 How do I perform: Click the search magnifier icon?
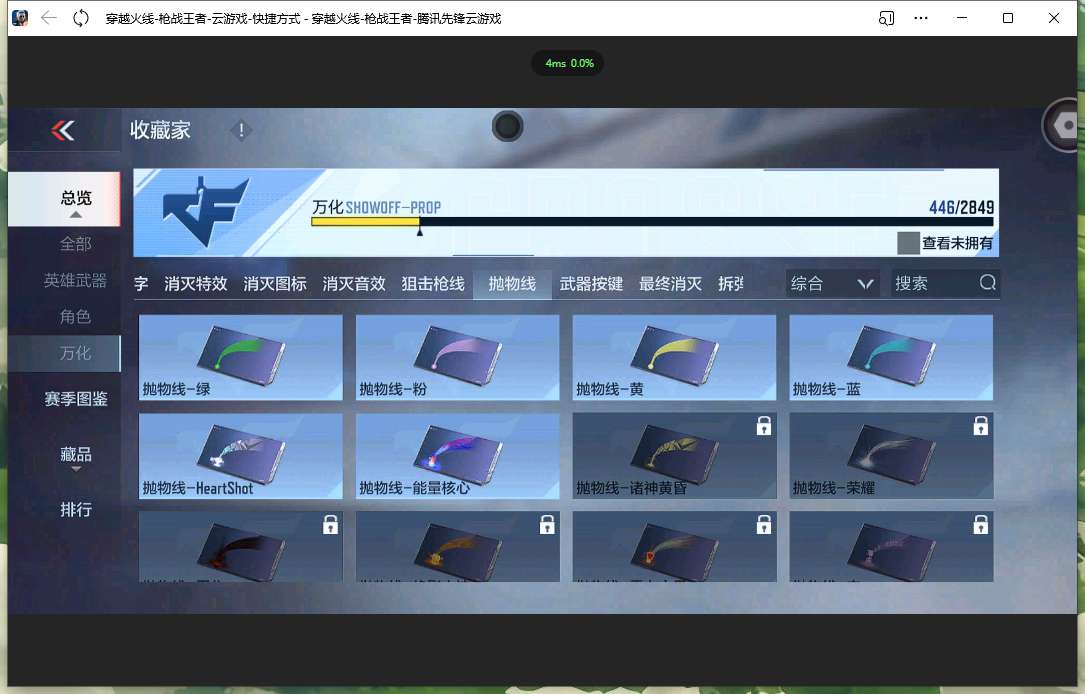[x=987, y=282]
